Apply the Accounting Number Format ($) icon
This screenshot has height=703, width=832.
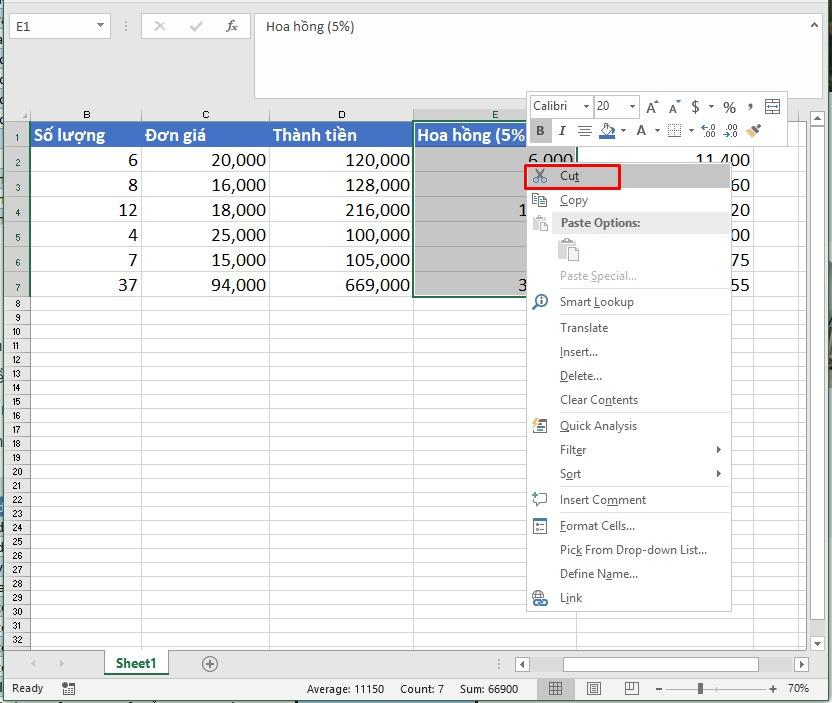pyautogui.click(x=696, y=105)
